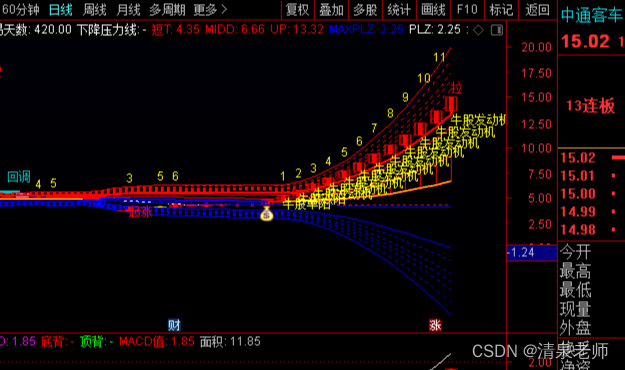Image resolution: width=625 pixels, height=370 pixels.
Task: Open the 统计 statistics tool
Action: point(399,10)
